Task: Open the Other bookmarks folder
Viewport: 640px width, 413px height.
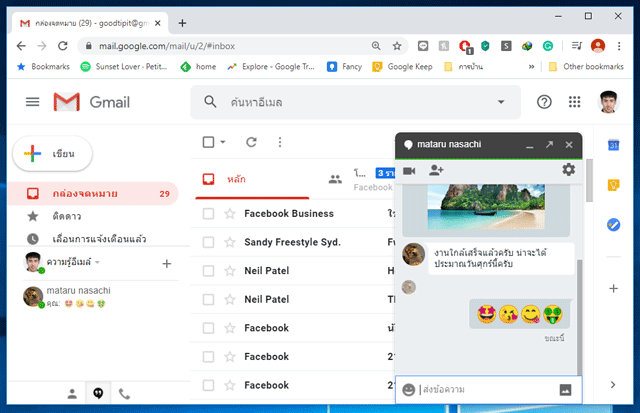Action: click(x=586, y=67)
